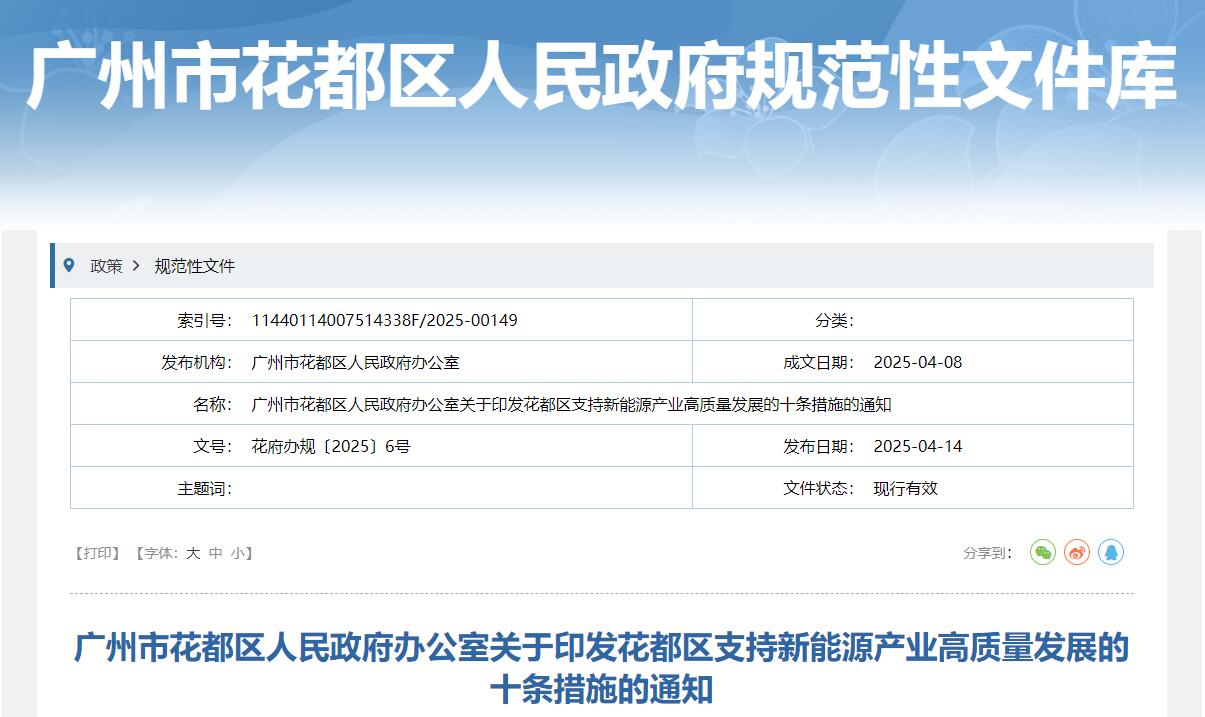
Task: Click the location pin breadcrumb icon
Action: 69,265
